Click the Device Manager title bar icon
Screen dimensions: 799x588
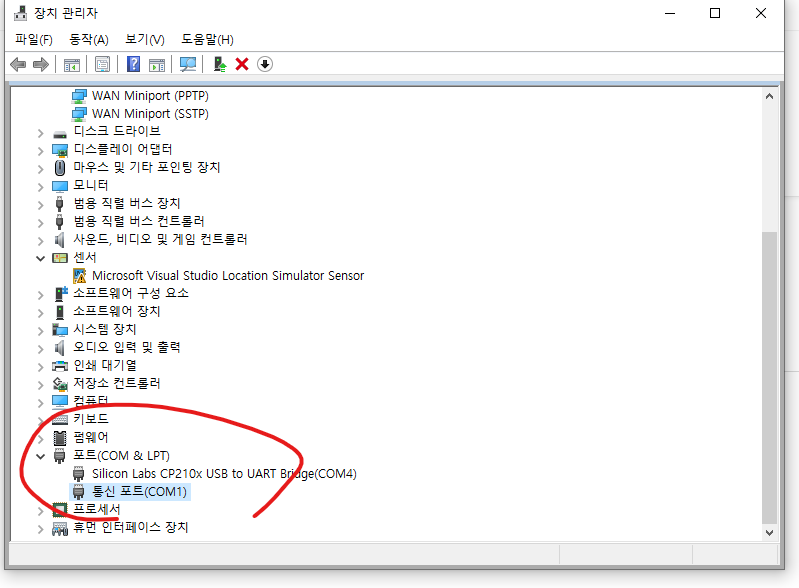pos(20,13)
